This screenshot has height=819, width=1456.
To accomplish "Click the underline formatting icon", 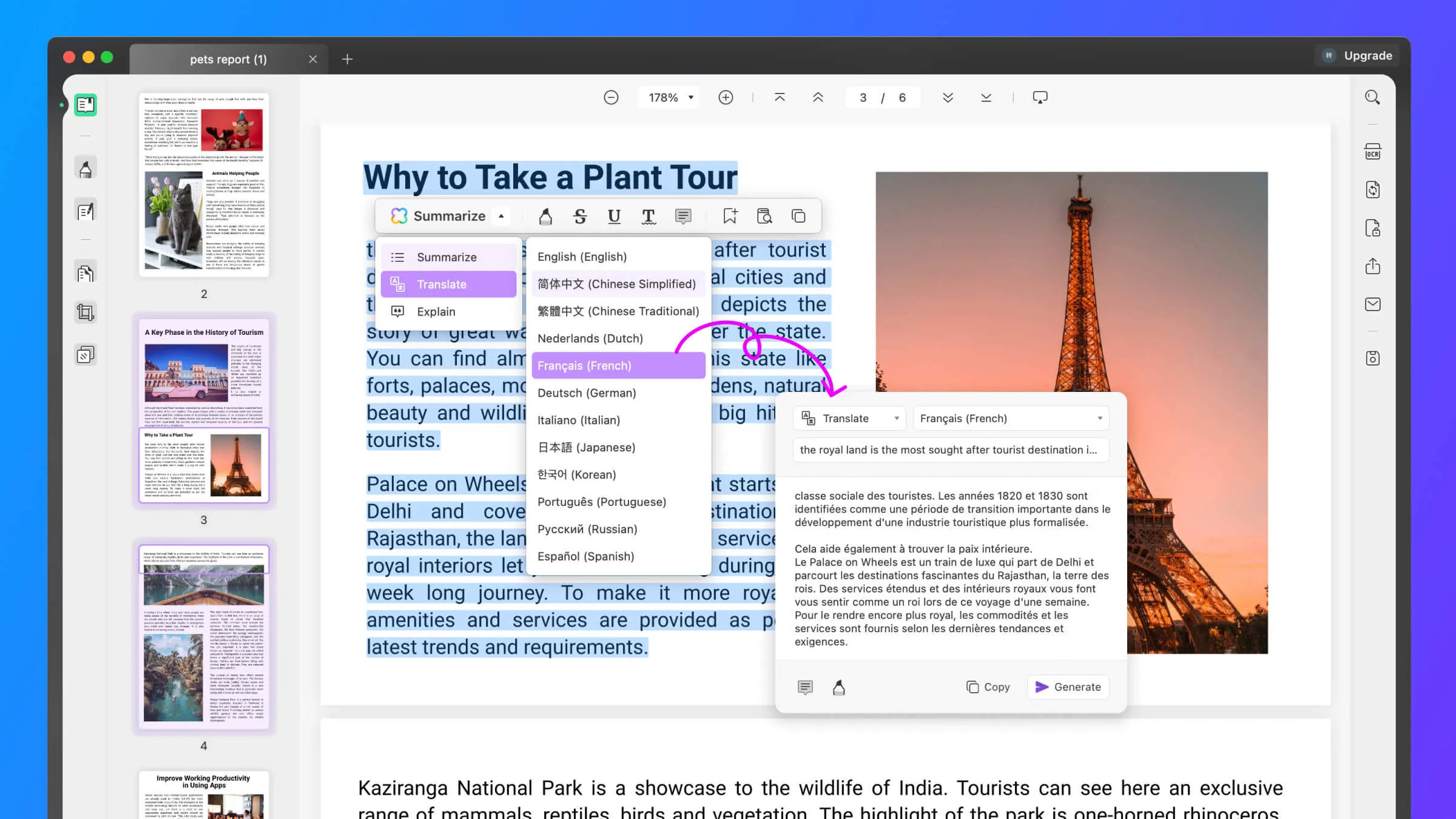I will 613,216.
